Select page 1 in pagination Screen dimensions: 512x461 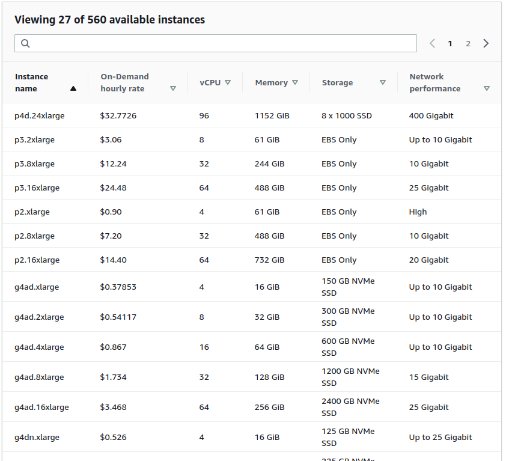pyautogui.click(x=450, y=44)
